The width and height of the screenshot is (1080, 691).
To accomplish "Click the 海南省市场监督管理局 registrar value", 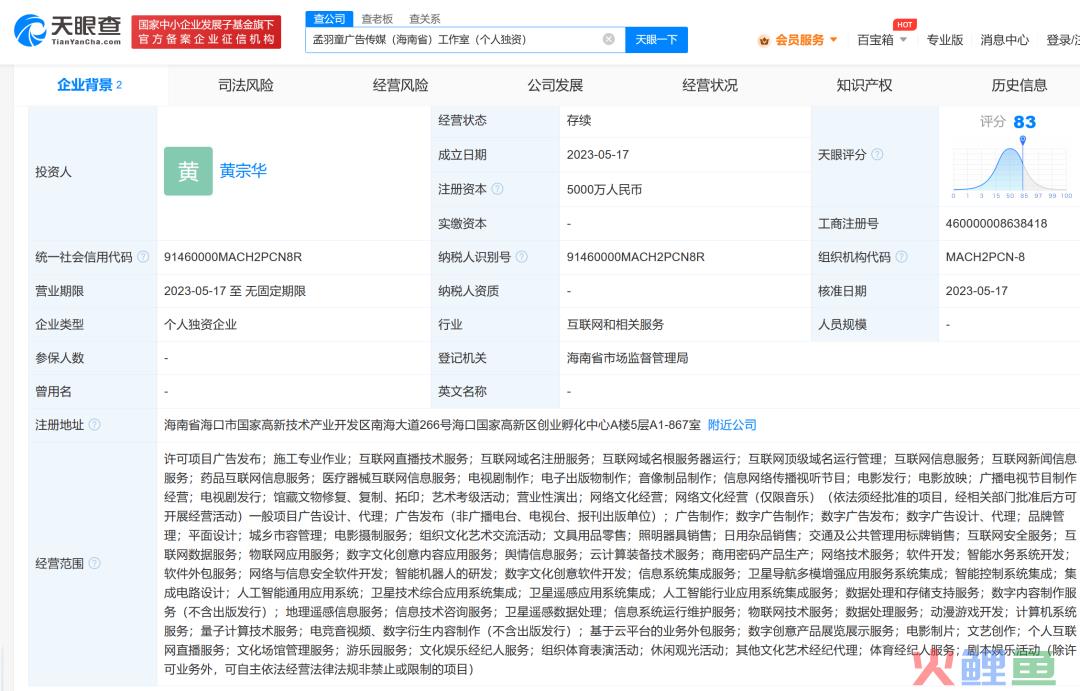I will coord(627,358).
